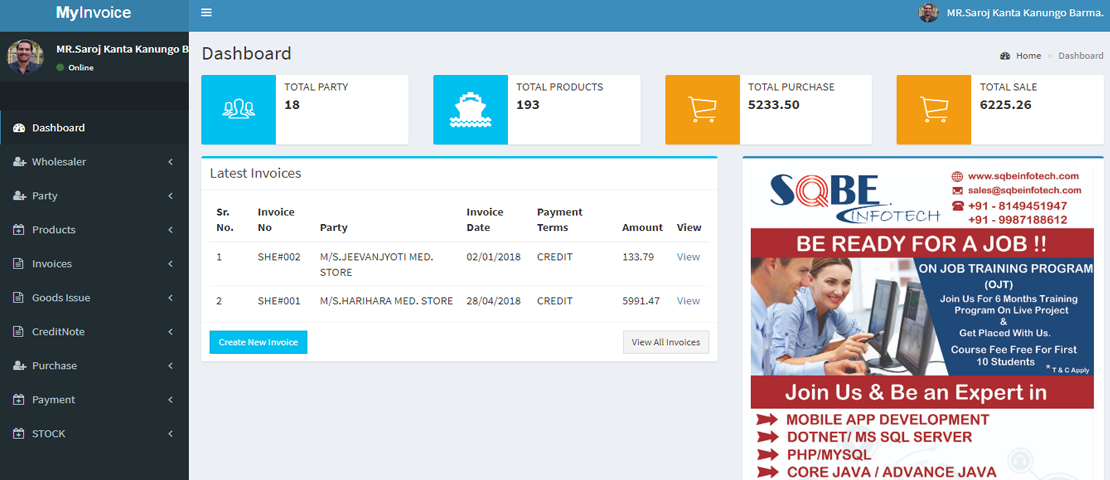
Task: Click invoice number SHE#002 cell
Action: click(x=279, y=257)
